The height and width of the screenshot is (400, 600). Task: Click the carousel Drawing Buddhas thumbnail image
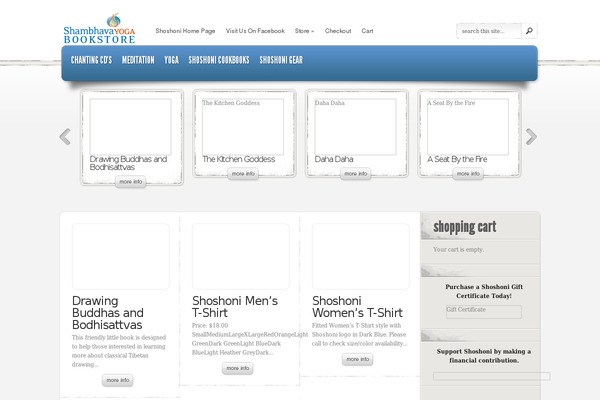point(130,127)
